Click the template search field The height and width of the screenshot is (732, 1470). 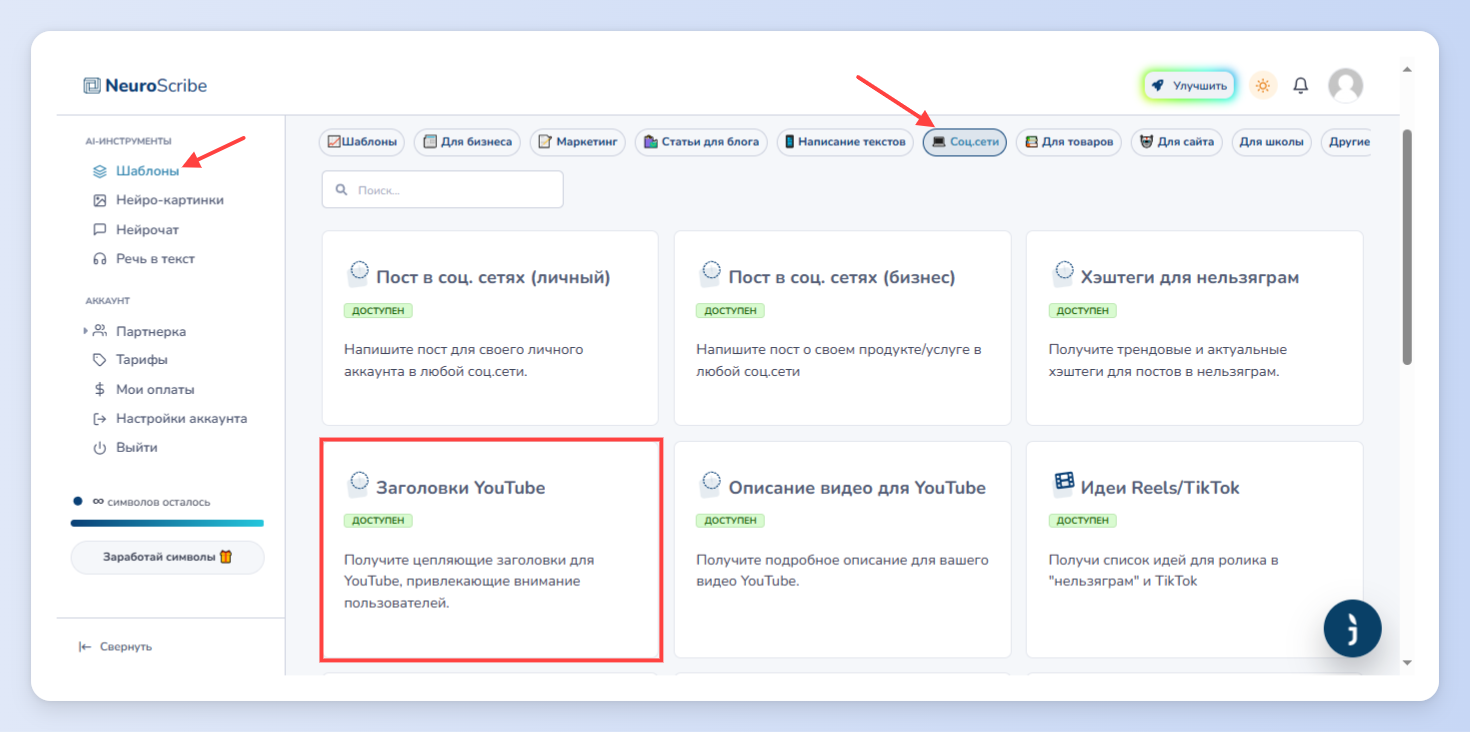(x=442, y=190)
